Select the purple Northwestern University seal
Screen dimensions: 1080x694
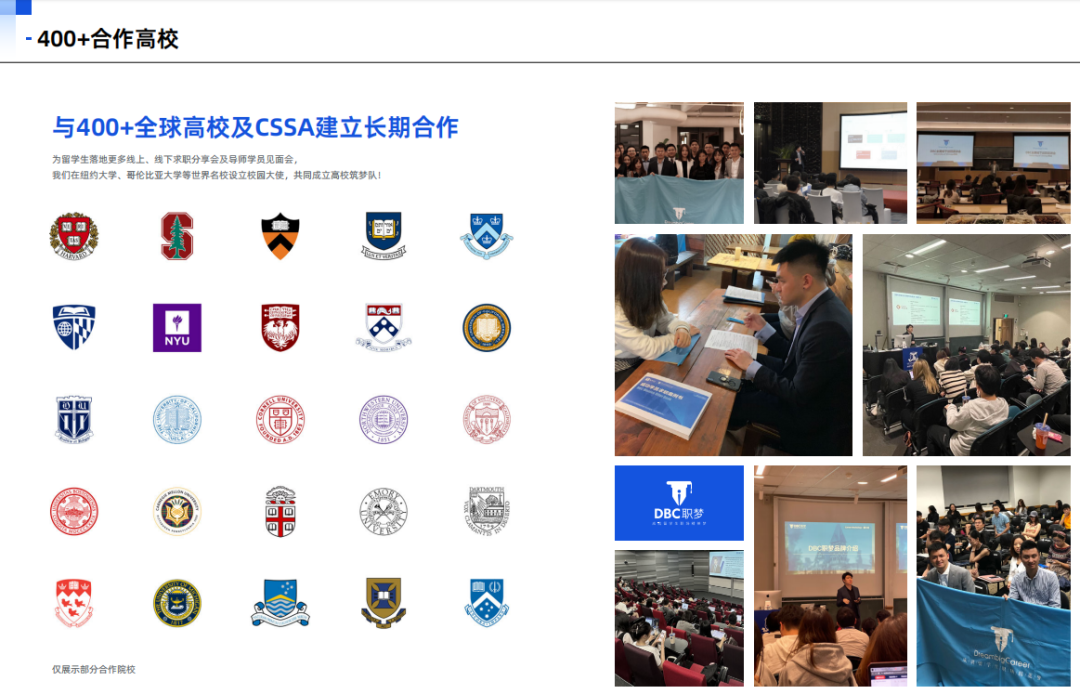384,419
